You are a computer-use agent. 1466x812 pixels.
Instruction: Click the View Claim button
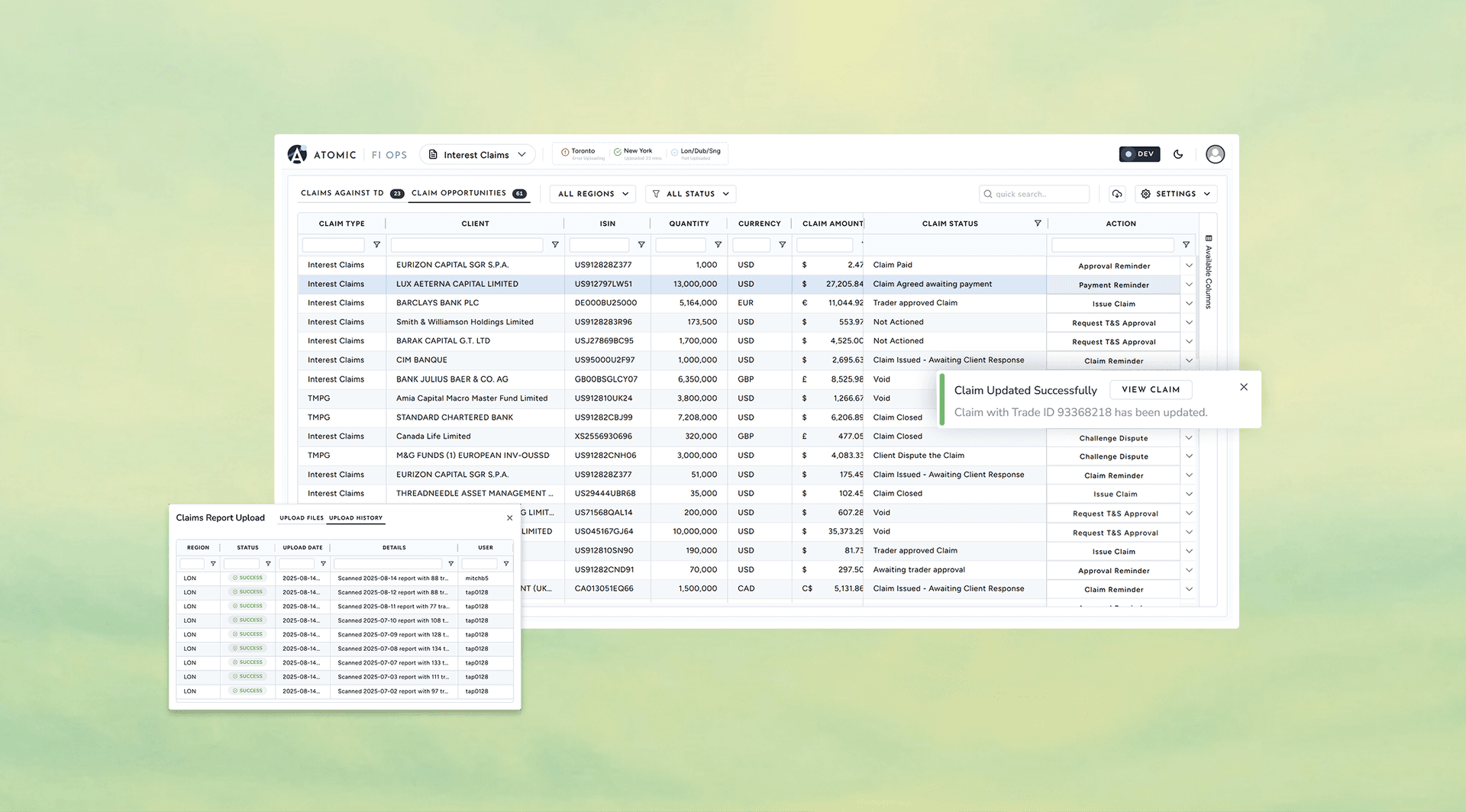(1151, 389)
